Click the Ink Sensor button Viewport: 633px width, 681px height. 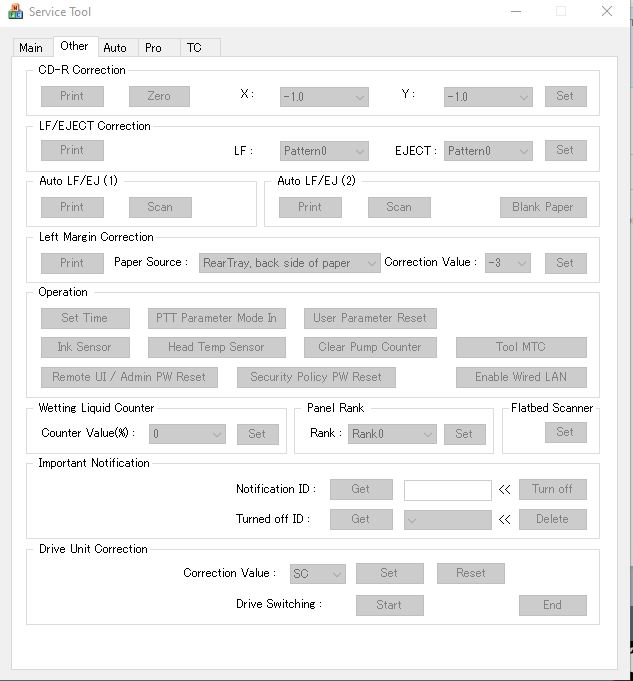click(85, 347)
